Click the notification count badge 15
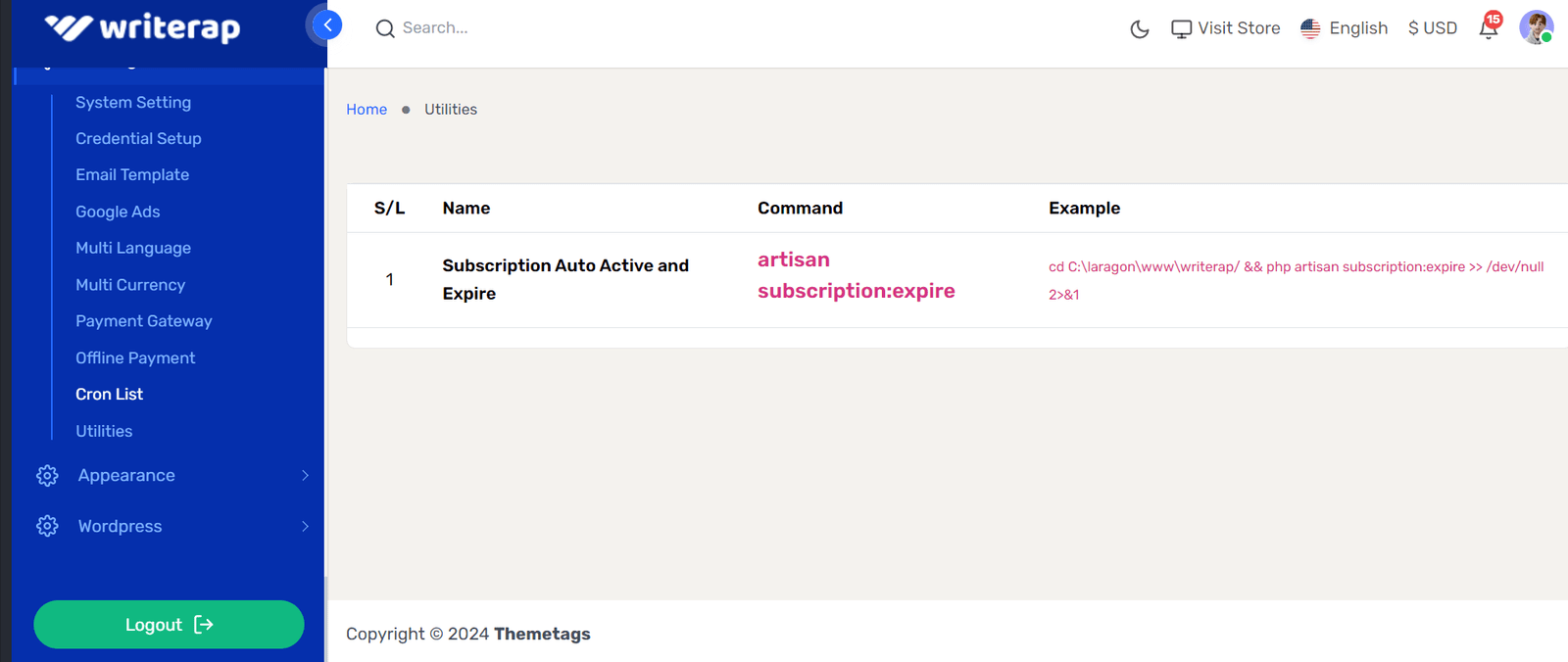 (1494, 20)
